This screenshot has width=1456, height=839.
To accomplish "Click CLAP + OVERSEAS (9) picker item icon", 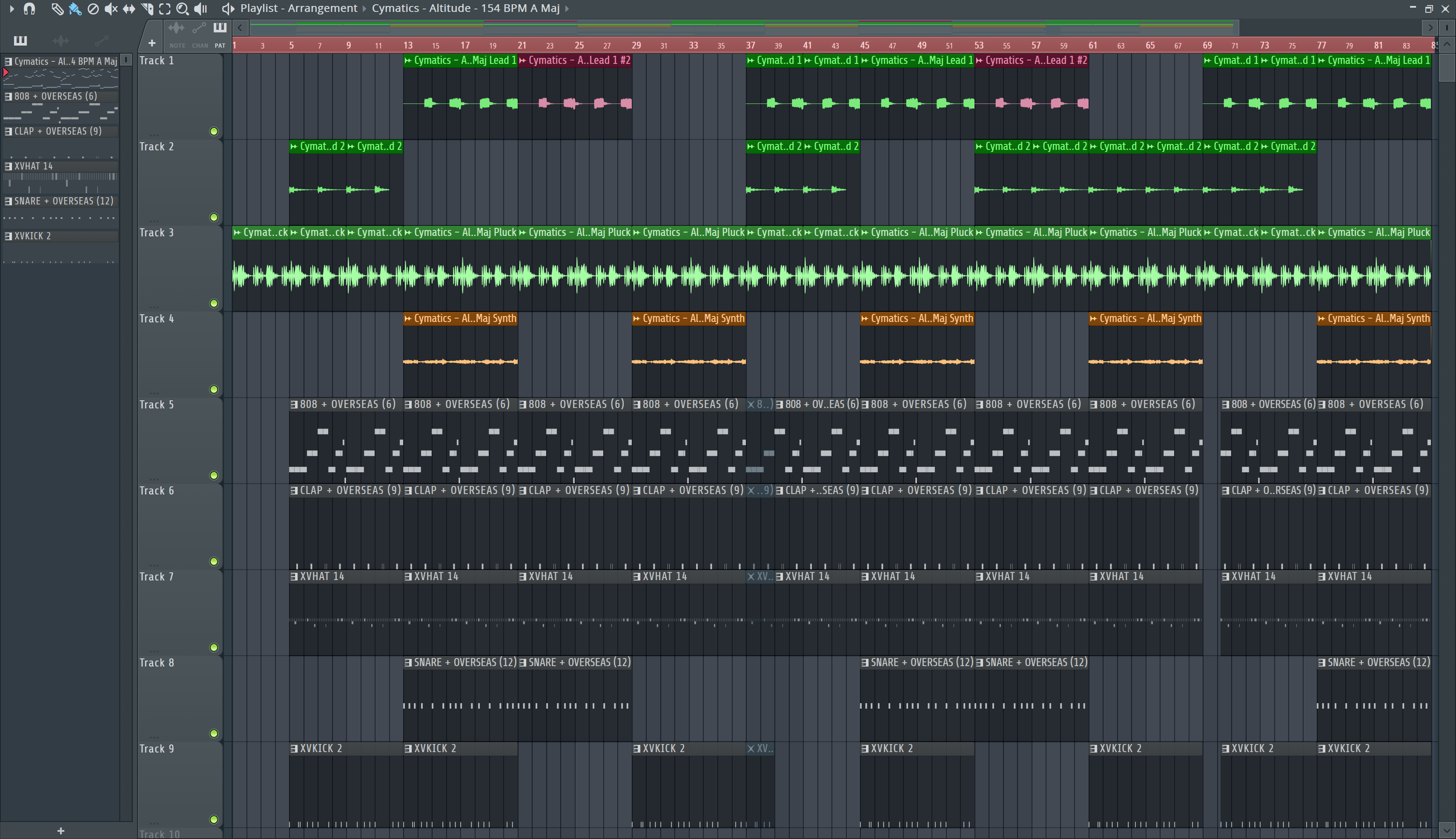I will (x=8, y=131).
